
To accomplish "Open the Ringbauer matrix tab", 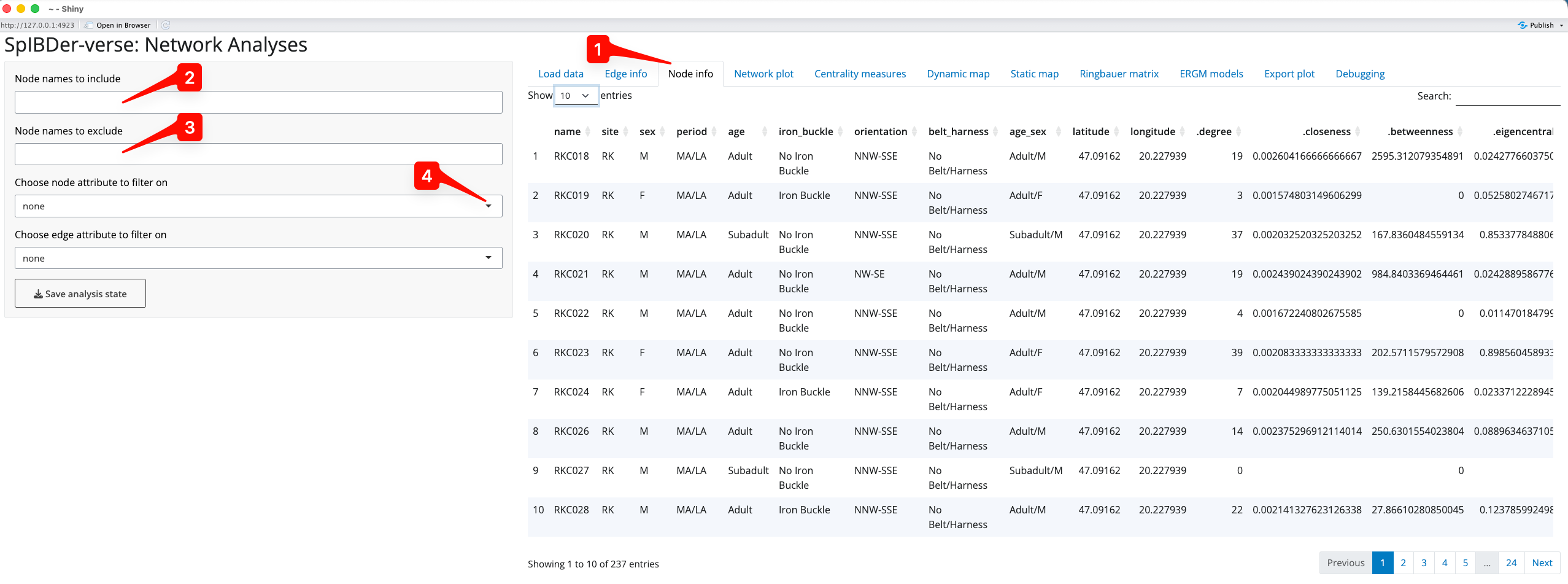I will pyautogui.click(x=1119, y=74).
